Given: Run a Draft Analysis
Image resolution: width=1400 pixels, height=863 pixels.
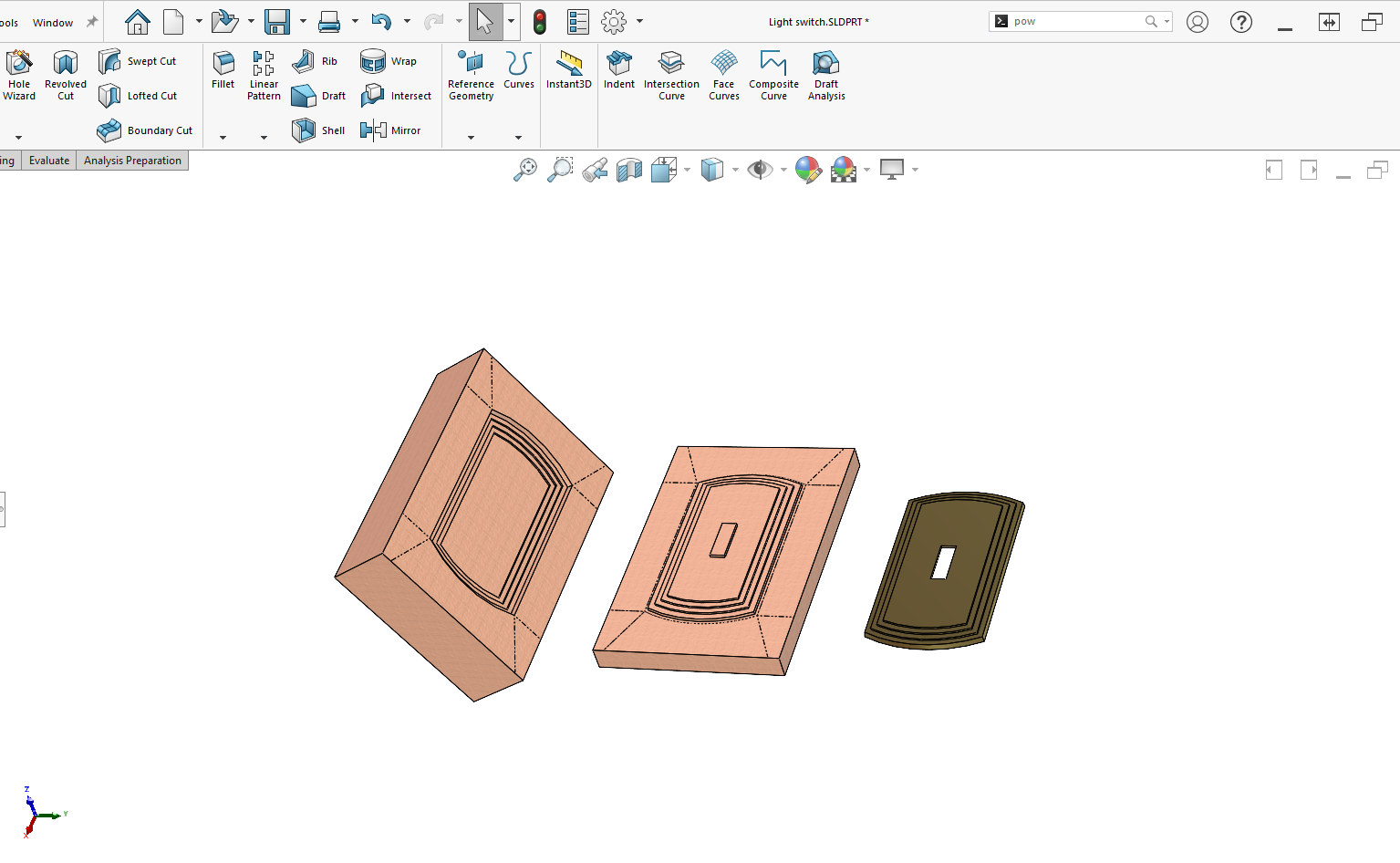Looking at the screenshot, I should pos(825,76).
